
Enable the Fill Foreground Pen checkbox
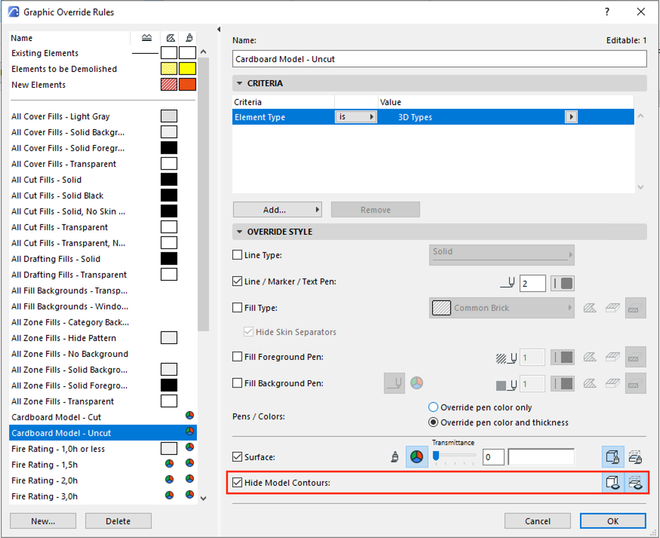[237, 357]
